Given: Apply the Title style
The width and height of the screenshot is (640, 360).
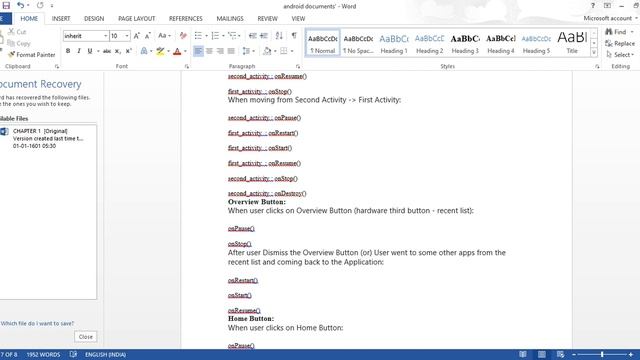Looking at the screenshot, I should pyautogui.click(x=572, y=43).
